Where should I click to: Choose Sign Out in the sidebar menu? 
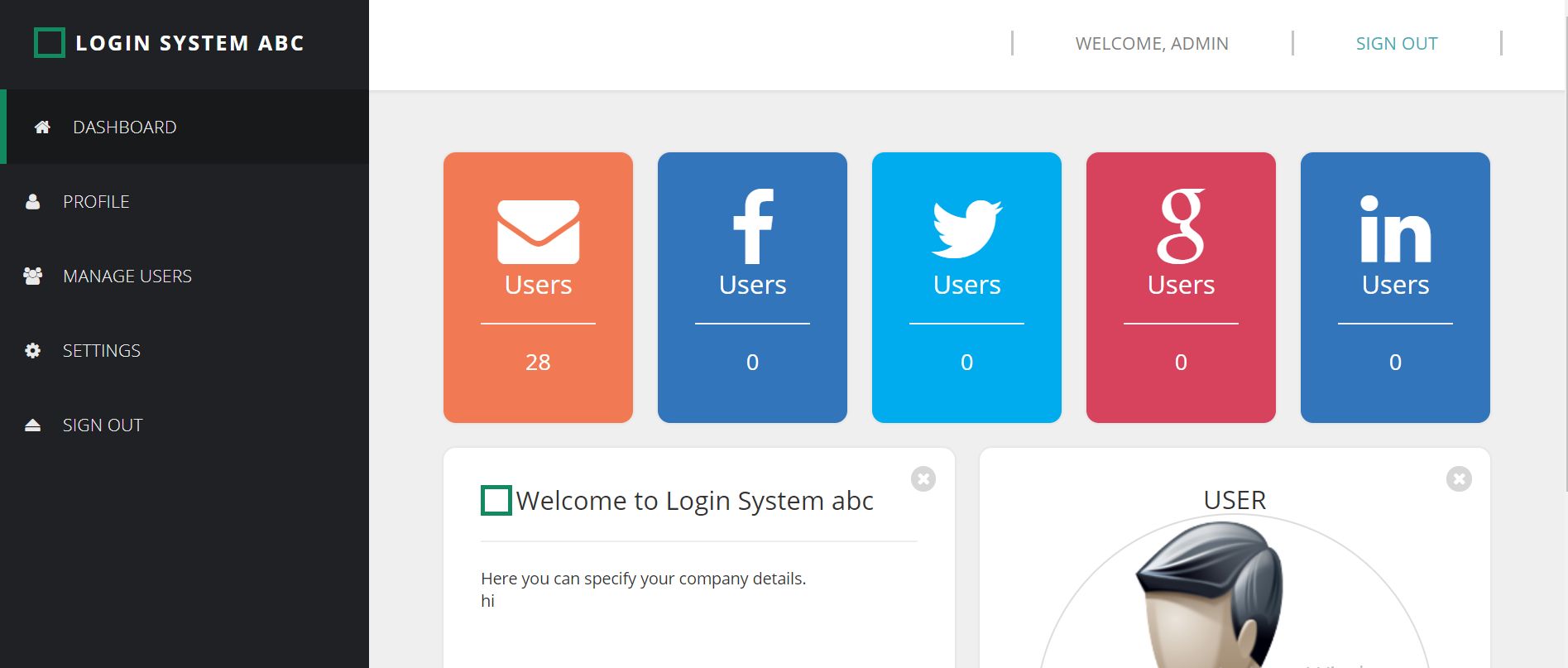coord(185,425)
